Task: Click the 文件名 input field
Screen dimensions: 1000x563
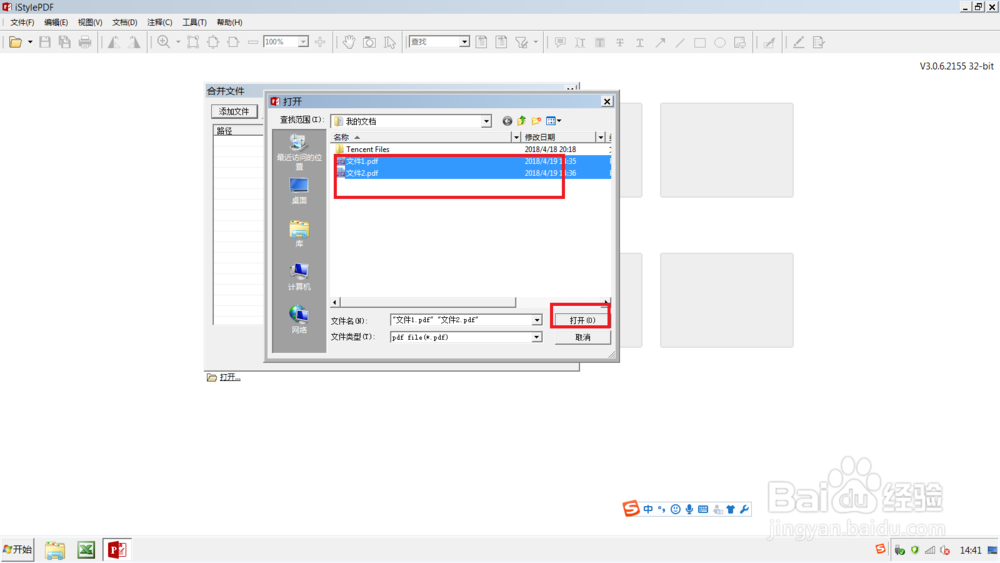Action: tap(461, 320)
